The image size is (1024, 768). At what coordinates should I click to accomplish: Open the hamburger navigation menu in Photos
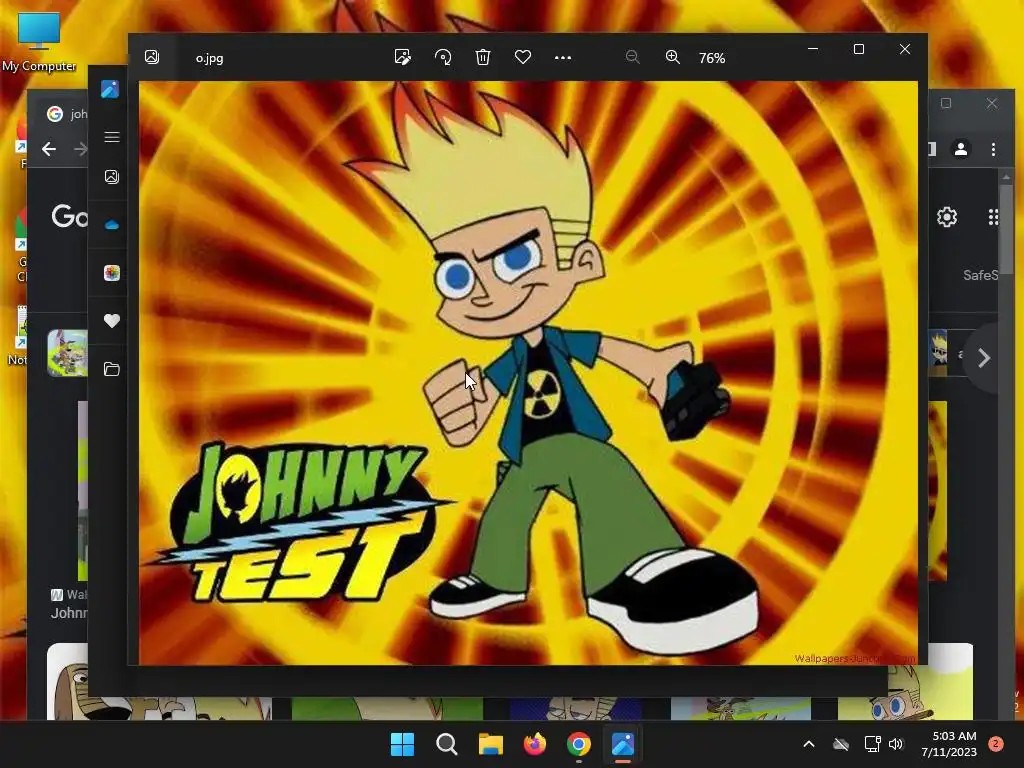coord(112,137)
